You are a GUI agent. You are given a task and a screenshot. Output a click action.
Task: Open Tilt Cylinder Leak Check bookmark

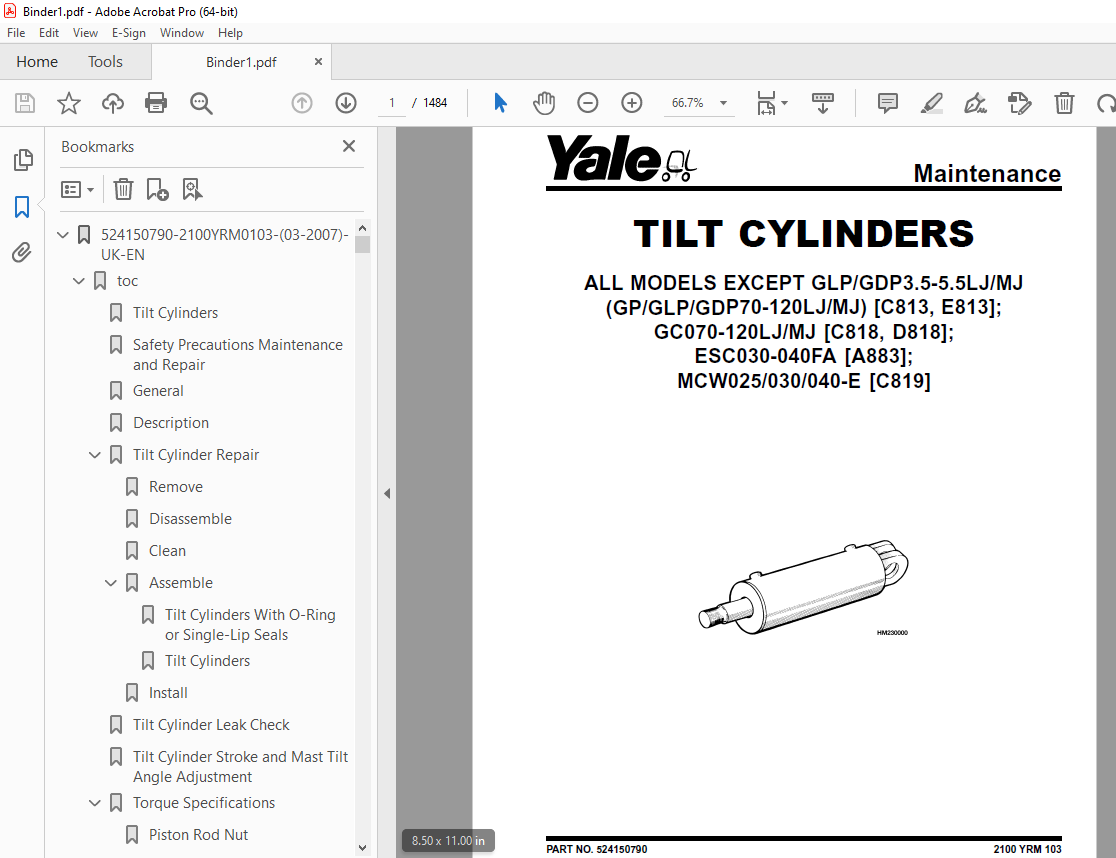coord(211,725)
